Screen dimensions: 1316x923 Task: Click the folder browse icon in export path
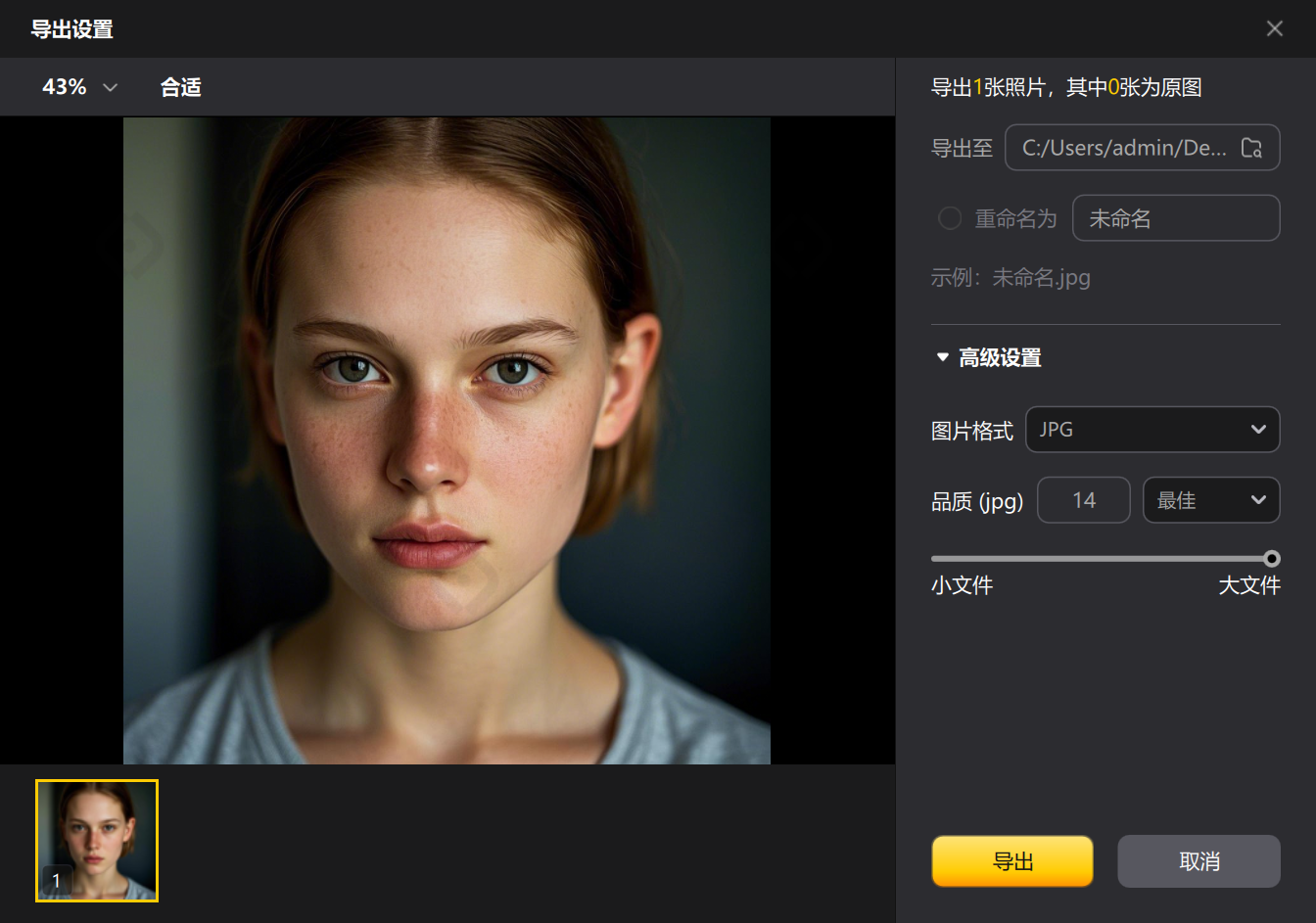[x=1251, y=148]
